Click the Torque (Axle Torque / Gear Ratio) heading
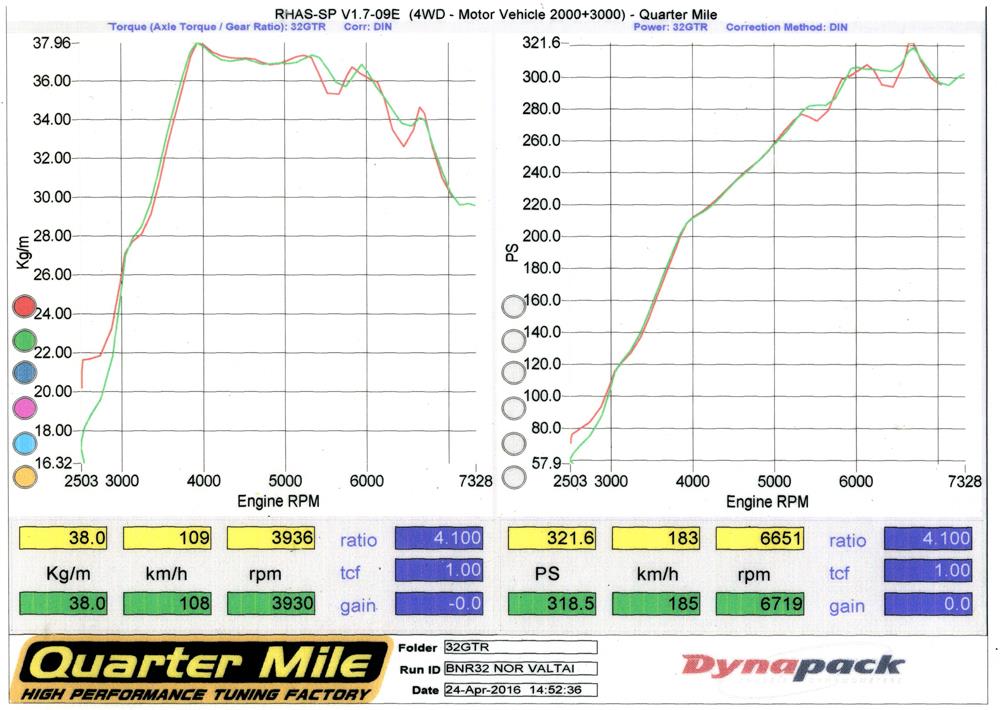 pyautogui.click(x=217, y=27)
